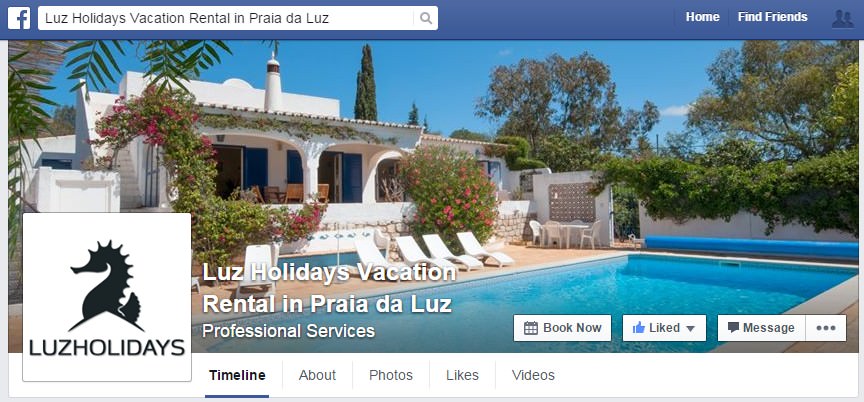
Task: Open the three-dots more options button
Action: 826,328
